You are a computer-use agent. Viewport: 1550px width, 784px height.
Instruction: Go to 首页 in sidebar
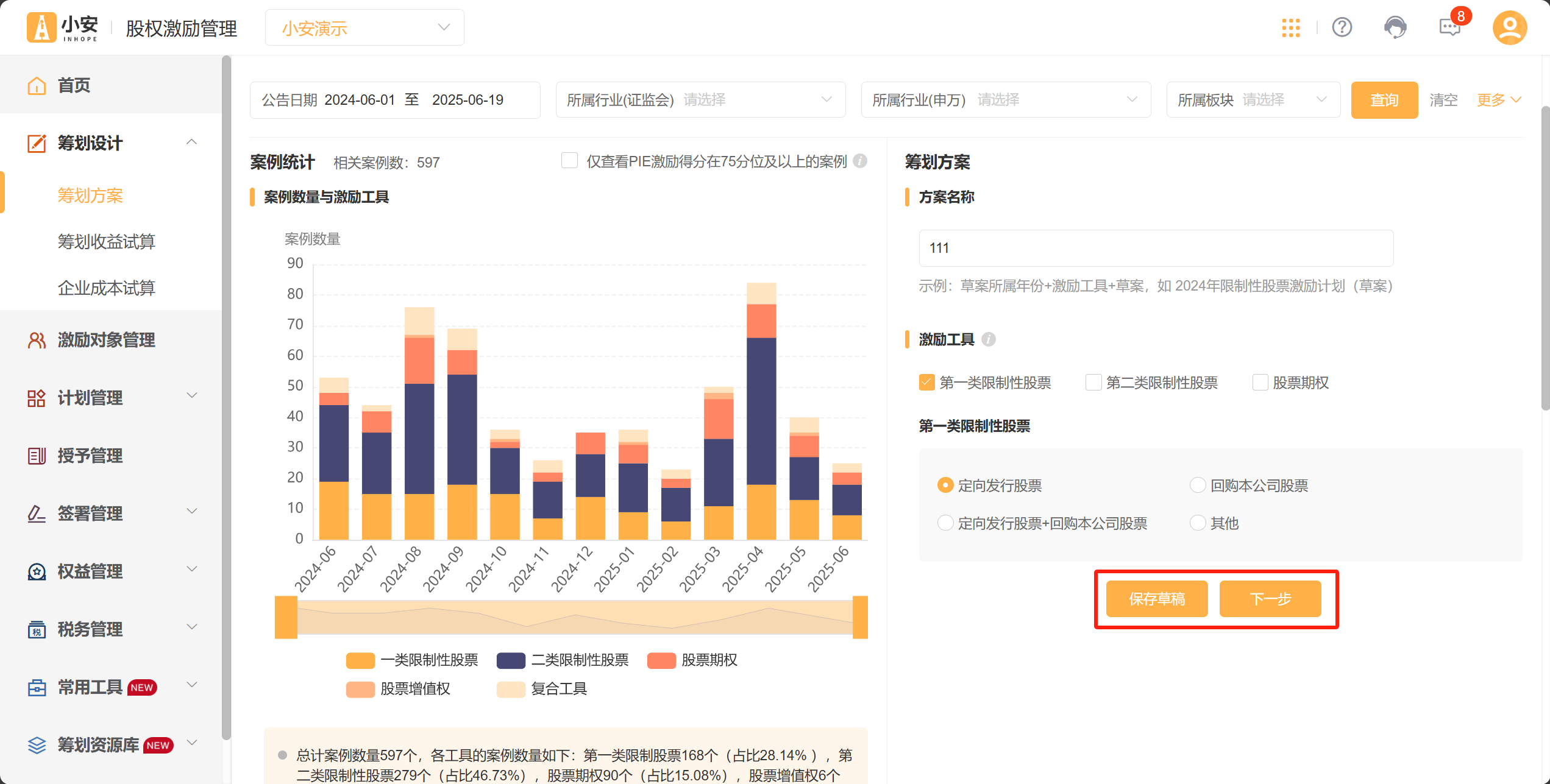coord(111,85)
